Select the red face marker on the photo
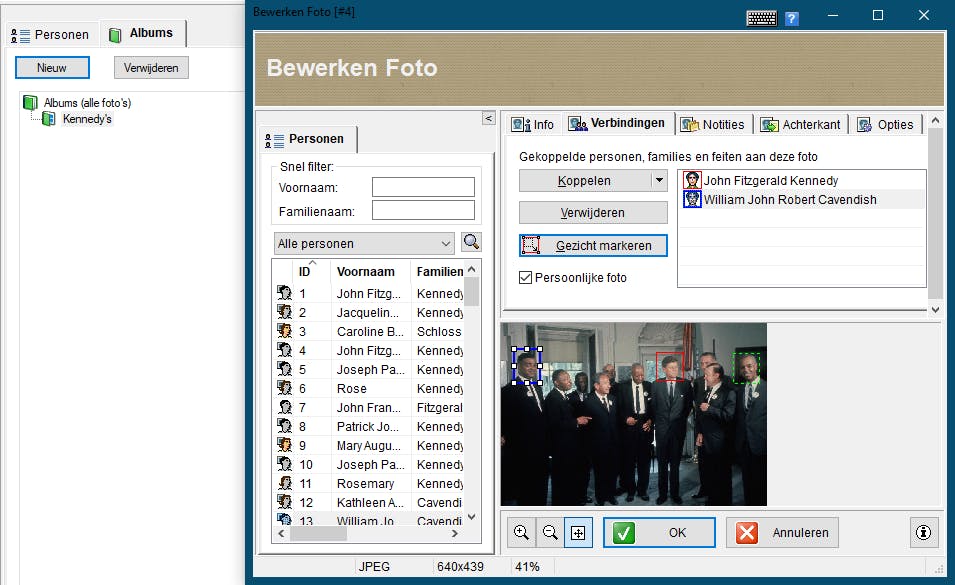This screenshot has height=585, width=955. pos(670,366)
